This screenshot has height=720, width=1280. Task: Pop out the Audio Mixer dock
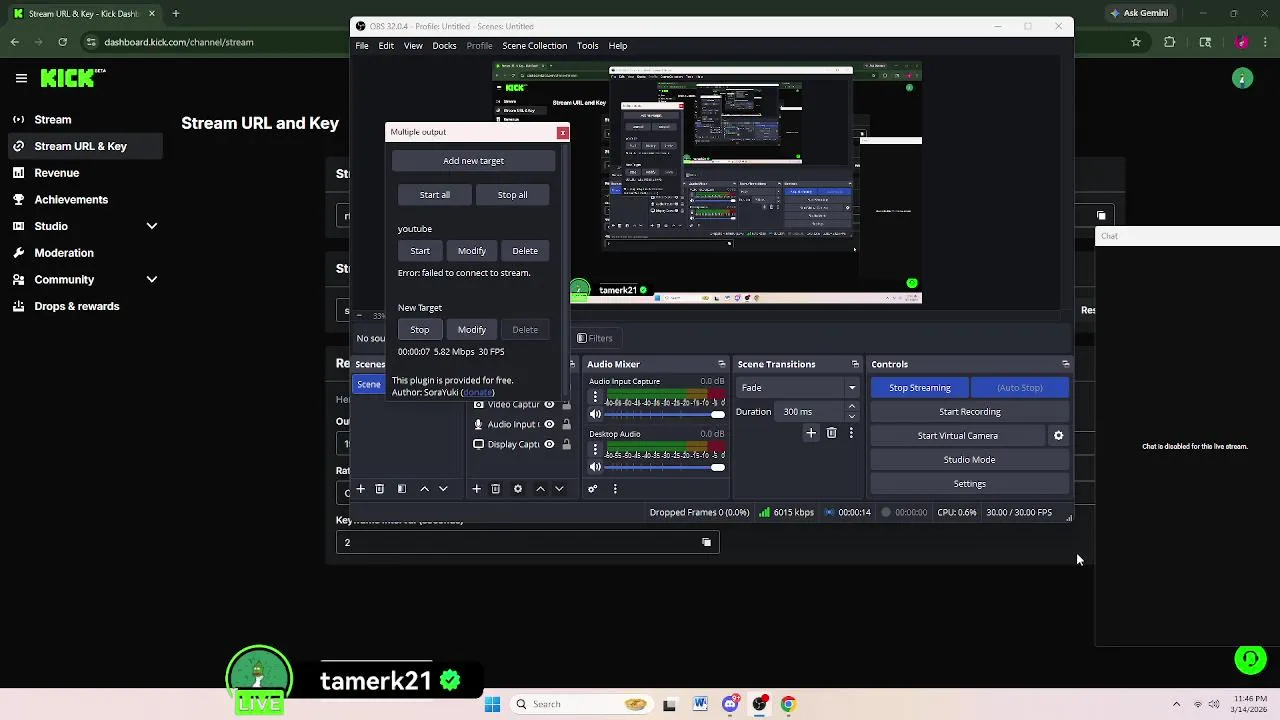pos(721,364)
